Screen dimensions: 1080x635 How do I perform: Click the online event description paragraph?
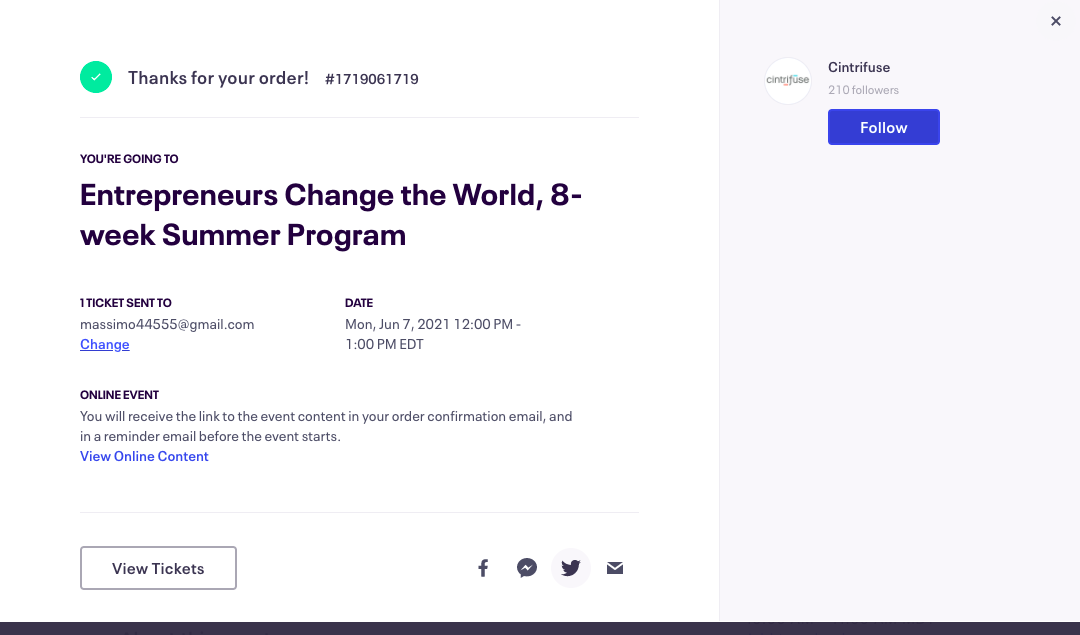[326, 426]
